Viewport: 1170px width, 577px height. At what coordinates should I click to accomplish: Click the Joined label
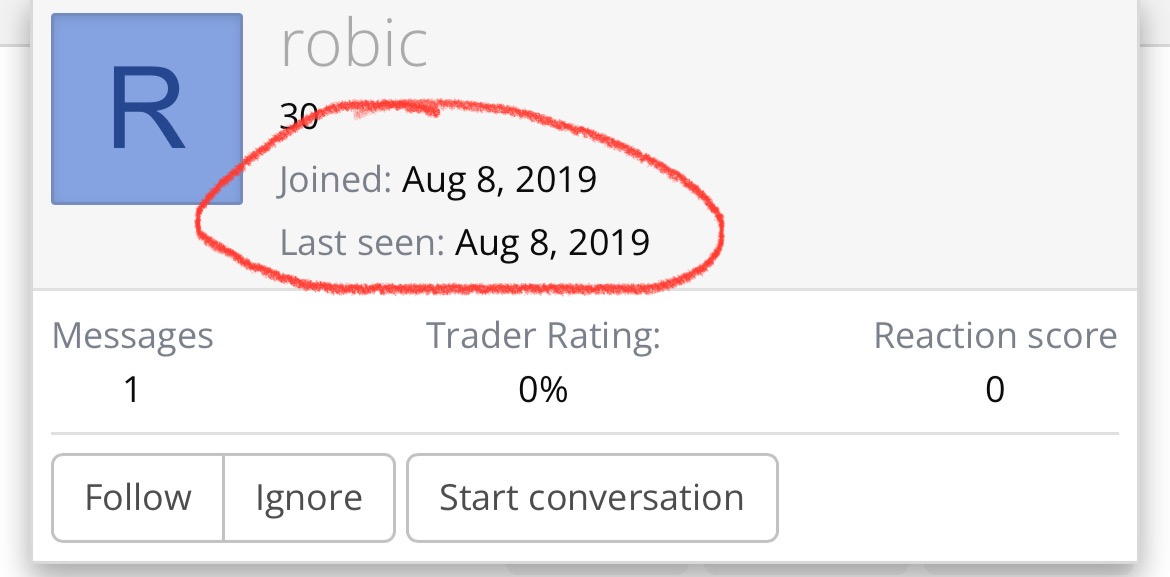(x=335, y=180)
